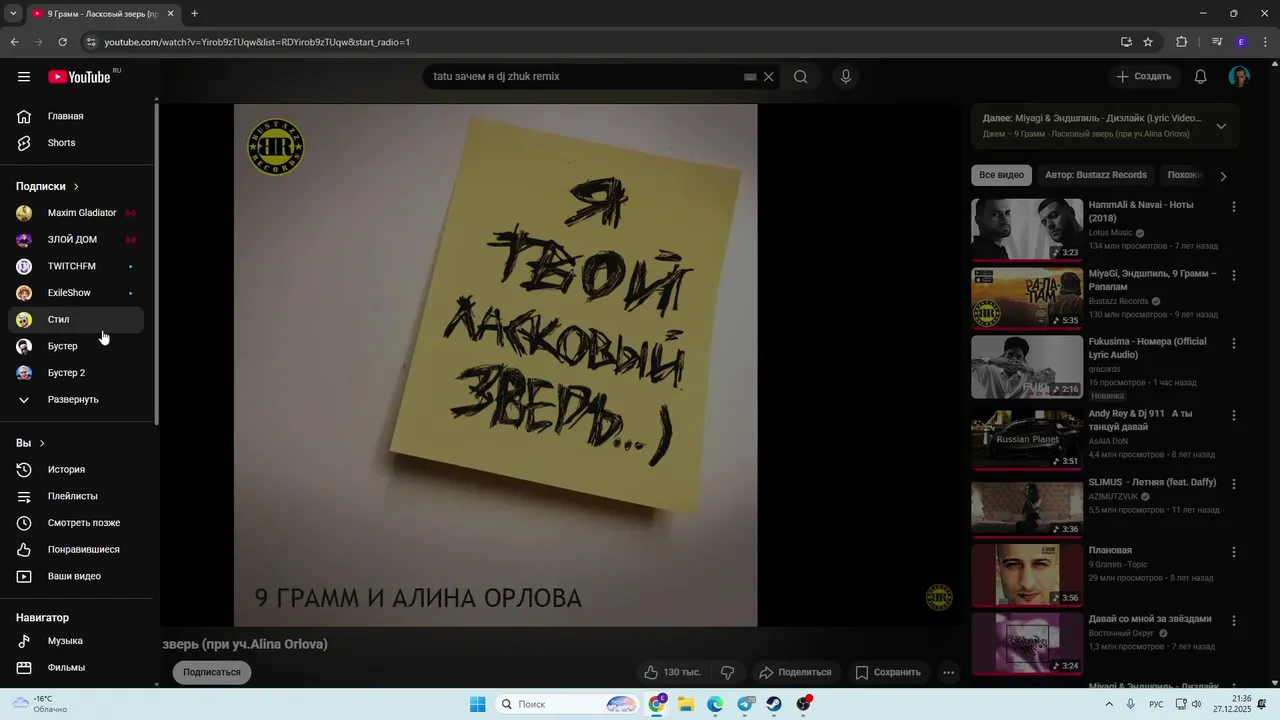The width and height of the screenshot is (1280, 720).
Task: Click the Сохранить save button
Action: click(888, 672)
